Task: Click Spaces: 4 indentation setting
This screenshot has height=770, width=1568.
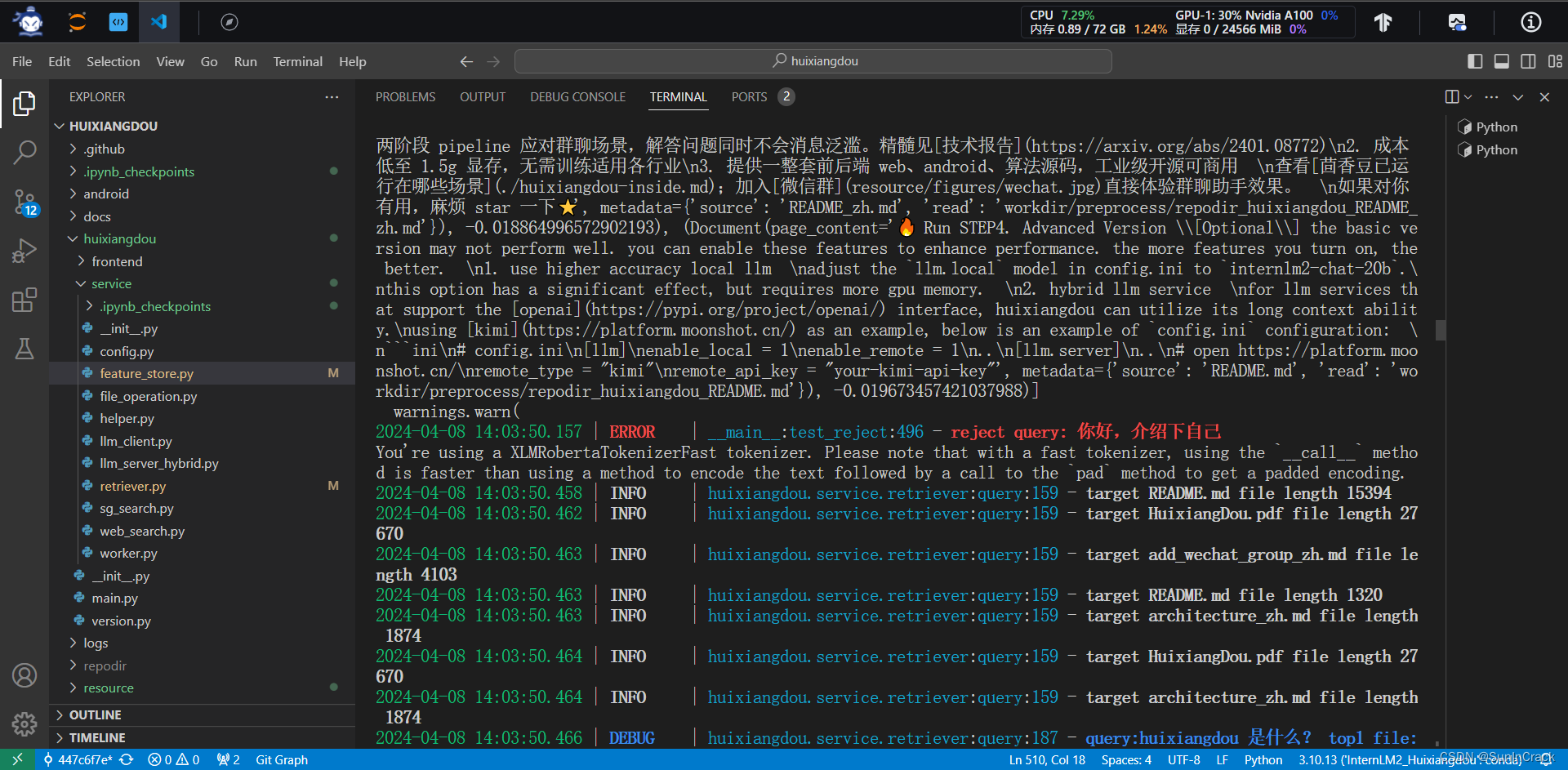Action: click(1126, 759)
